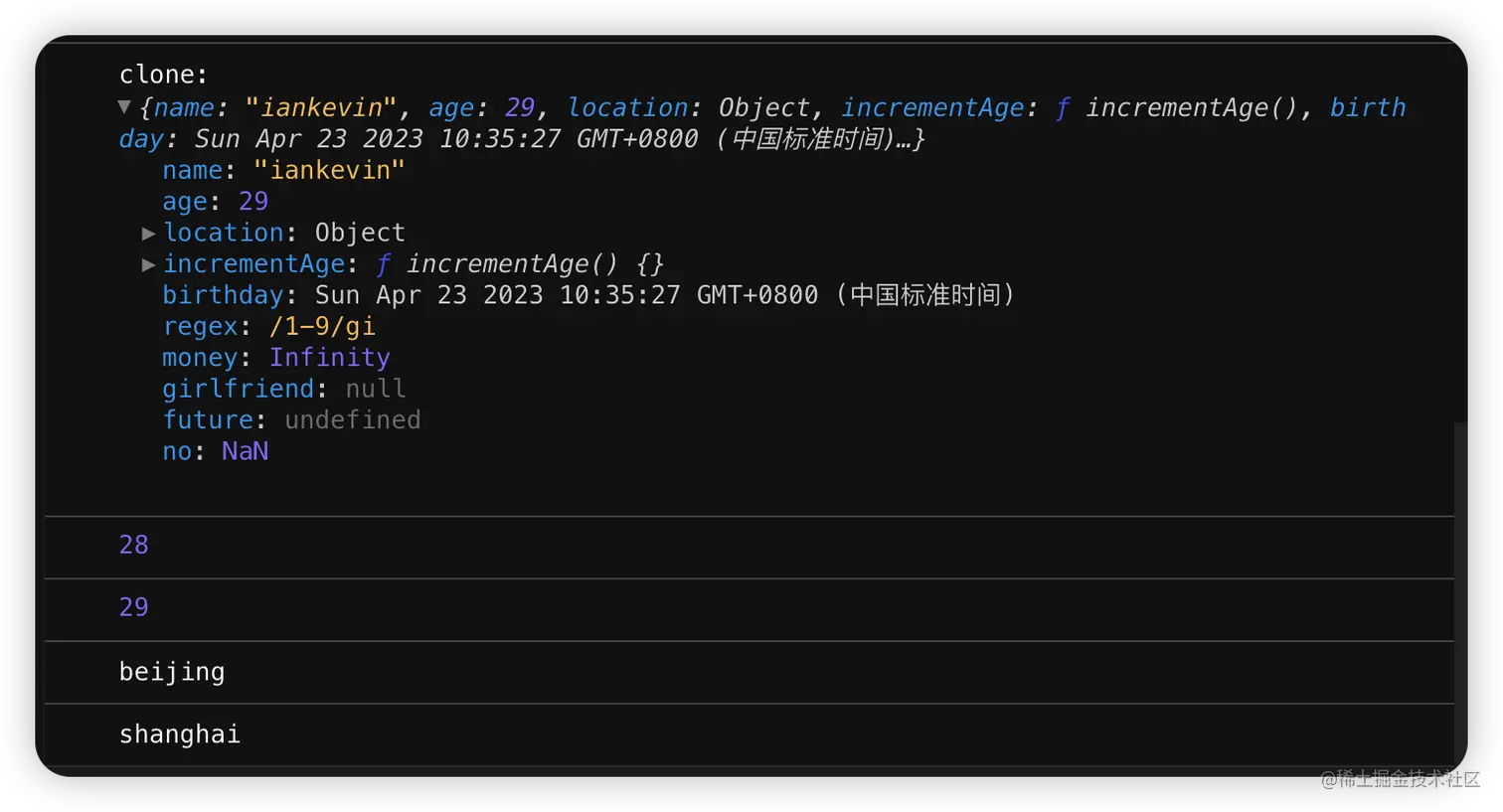Collapse the expanded clone object triangle
This screenshot has height=812, width=1503.
pos(124,107)
